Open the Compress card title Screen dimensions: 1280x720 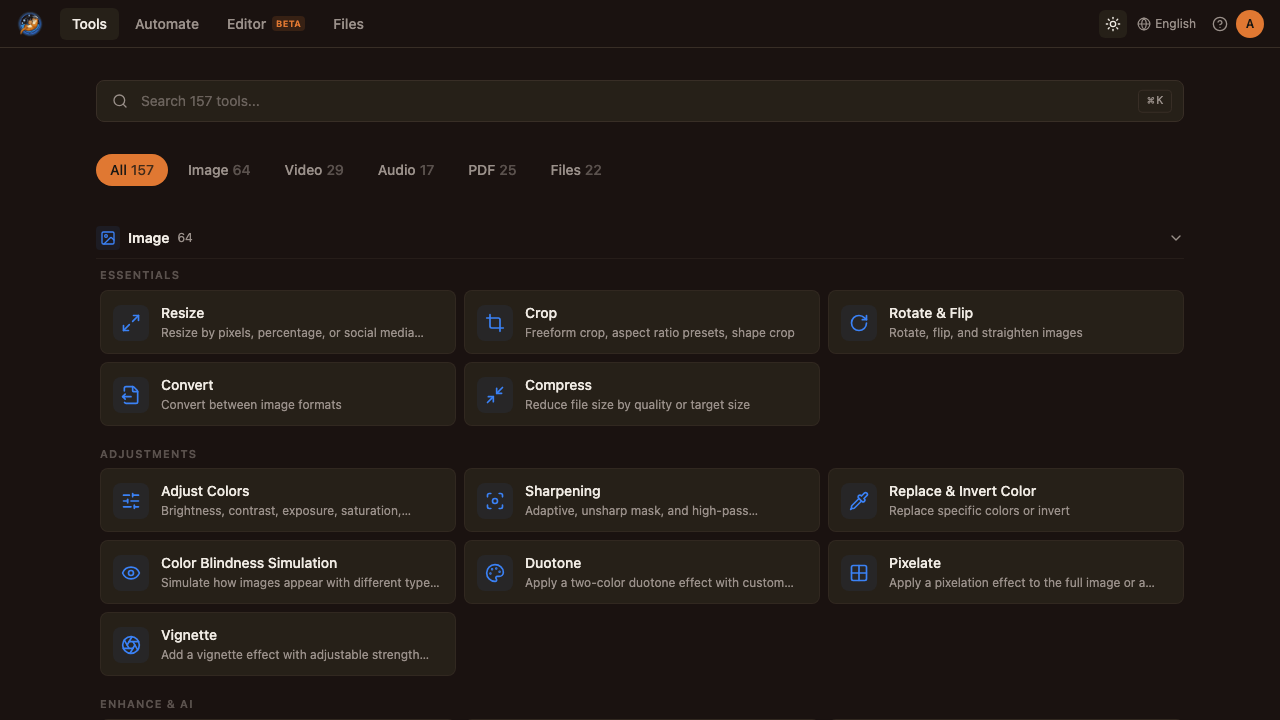558,385
